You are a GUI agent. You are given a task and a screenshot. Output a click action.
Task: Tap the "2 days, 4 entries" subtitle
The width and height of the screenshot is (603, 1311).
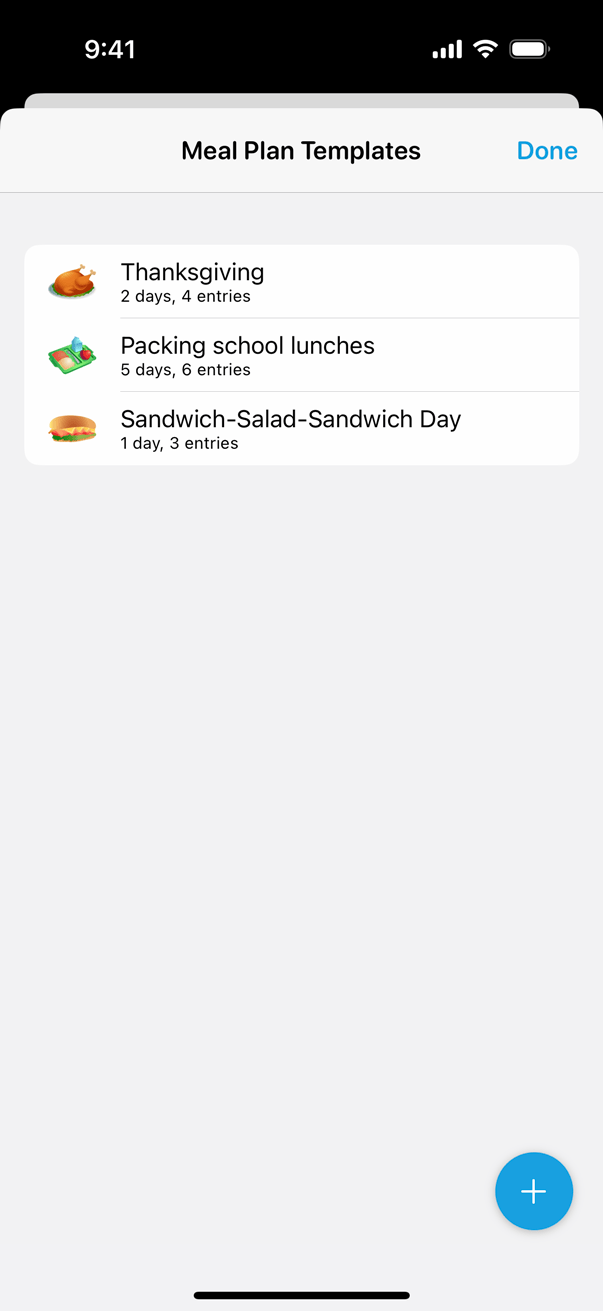click(185, 297)
